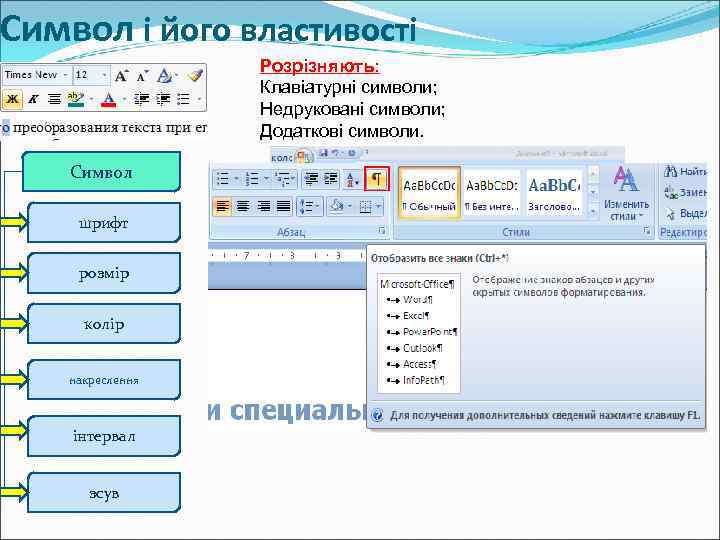Click Decrease Indent in ribbon
The width and height of the screenshot is (720, 540).
[312, 179]
